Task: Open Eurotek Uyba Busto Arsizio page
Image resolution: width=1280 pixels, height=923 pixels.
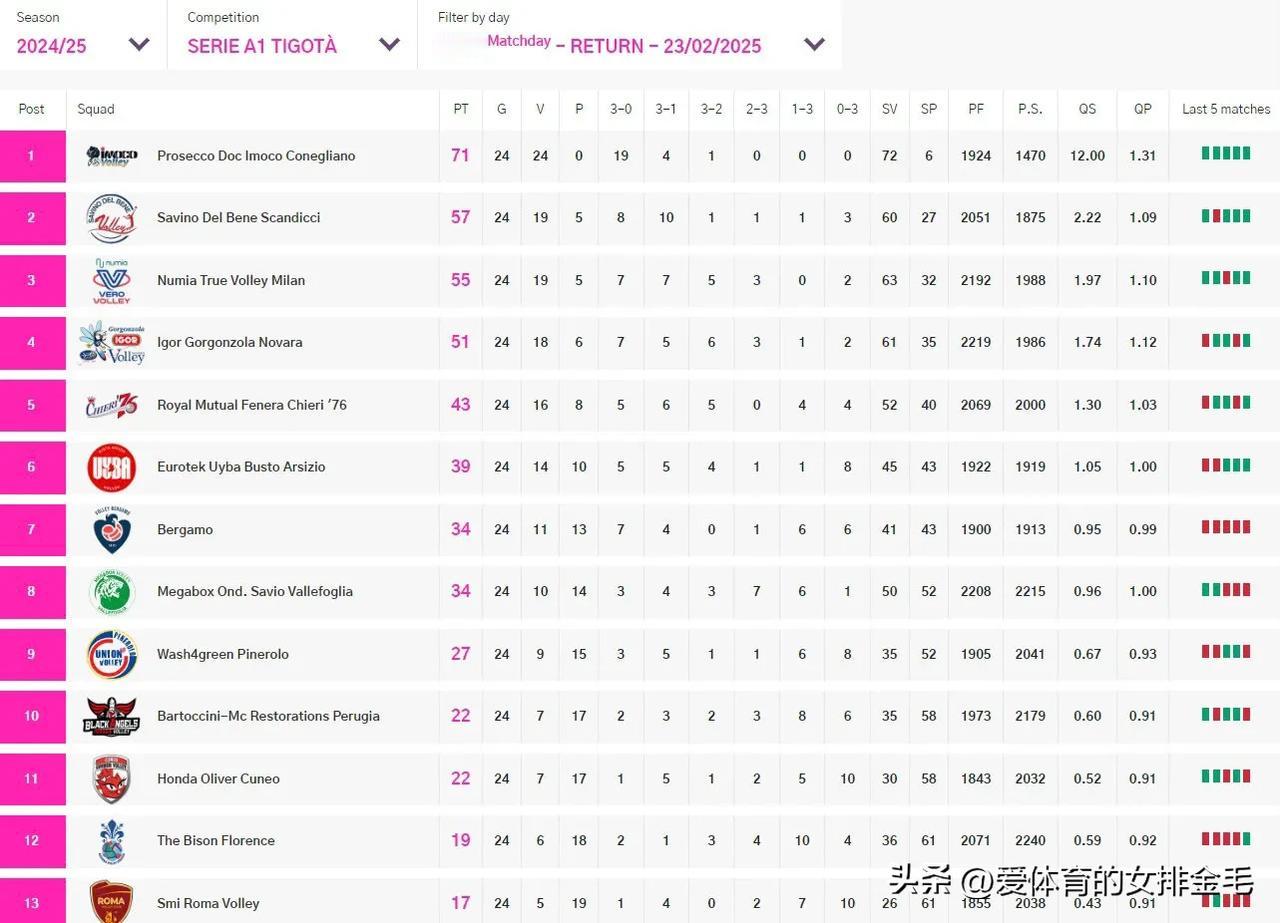Action: 241,467
